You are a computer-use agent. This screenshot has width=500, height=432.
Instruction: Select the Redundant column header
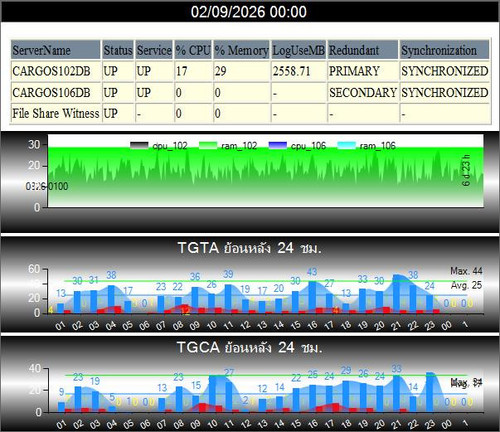[x=363, y=50]
